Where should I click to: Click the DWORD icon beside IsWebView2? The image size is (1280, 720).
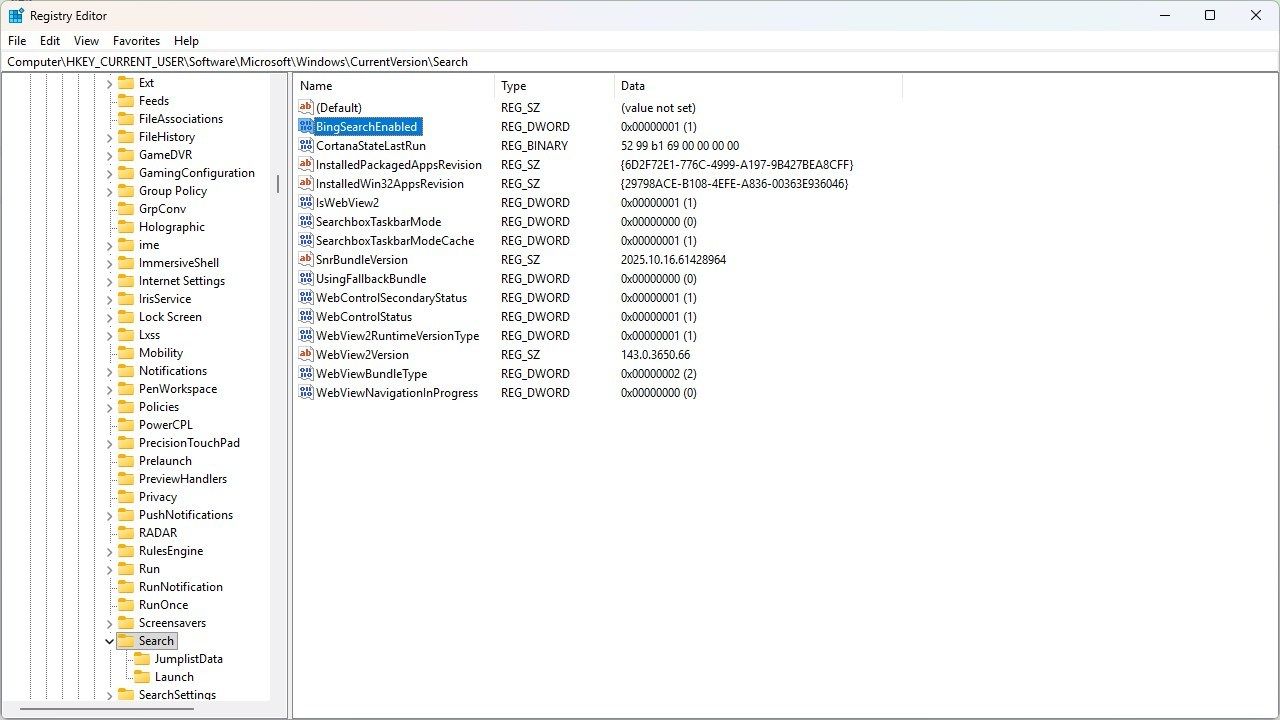click(306, 203)
